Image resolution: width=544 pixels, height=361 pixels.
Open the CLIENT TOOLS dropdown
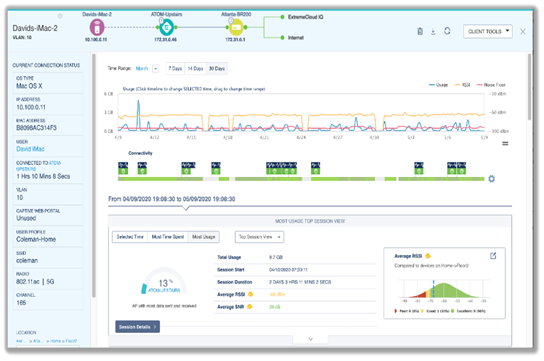pyautogui.click(x=488, y=32)
